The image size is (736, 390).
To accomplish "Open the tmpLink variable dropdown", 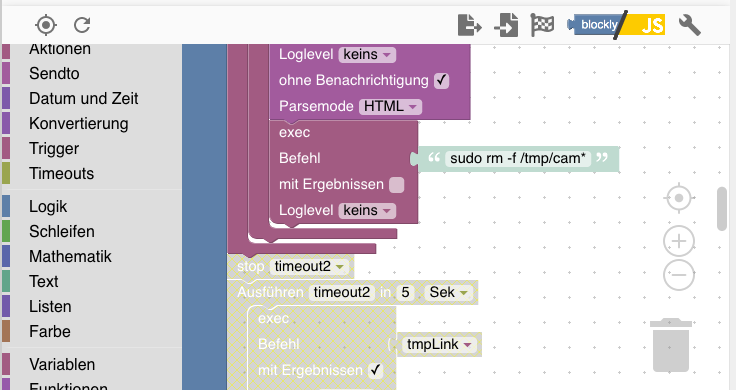I will point(439,345).
